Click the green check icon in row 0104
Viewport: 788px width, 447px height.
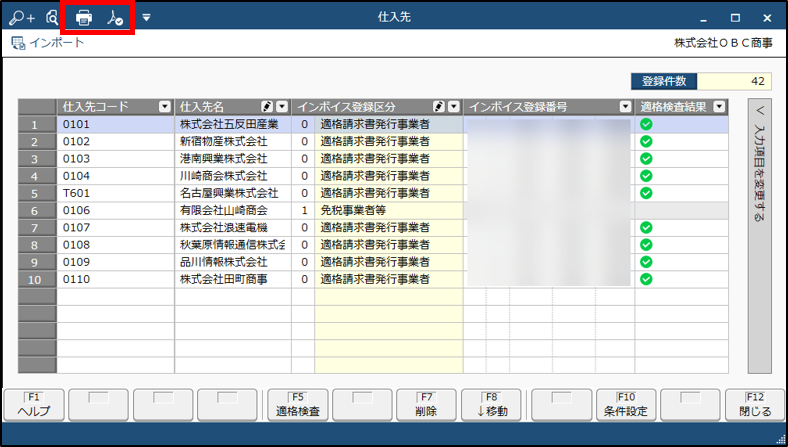[x=646, y=176]
